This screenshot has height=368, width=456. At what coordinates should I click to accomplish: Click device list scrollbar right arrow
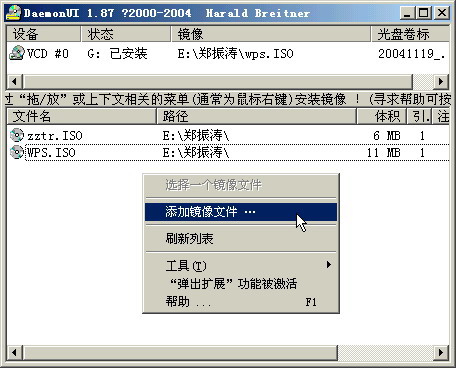(x=441, y=81)
